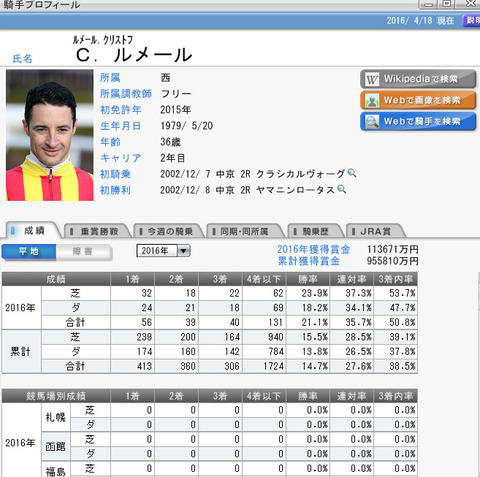Click the 年齢 value 36歳

tap(170, 142)
